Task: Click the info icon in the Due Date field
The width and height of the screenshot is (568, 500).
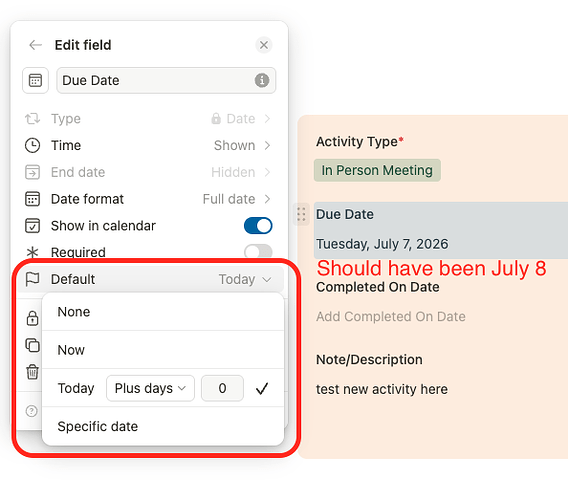Action: [x=262, y=80]
